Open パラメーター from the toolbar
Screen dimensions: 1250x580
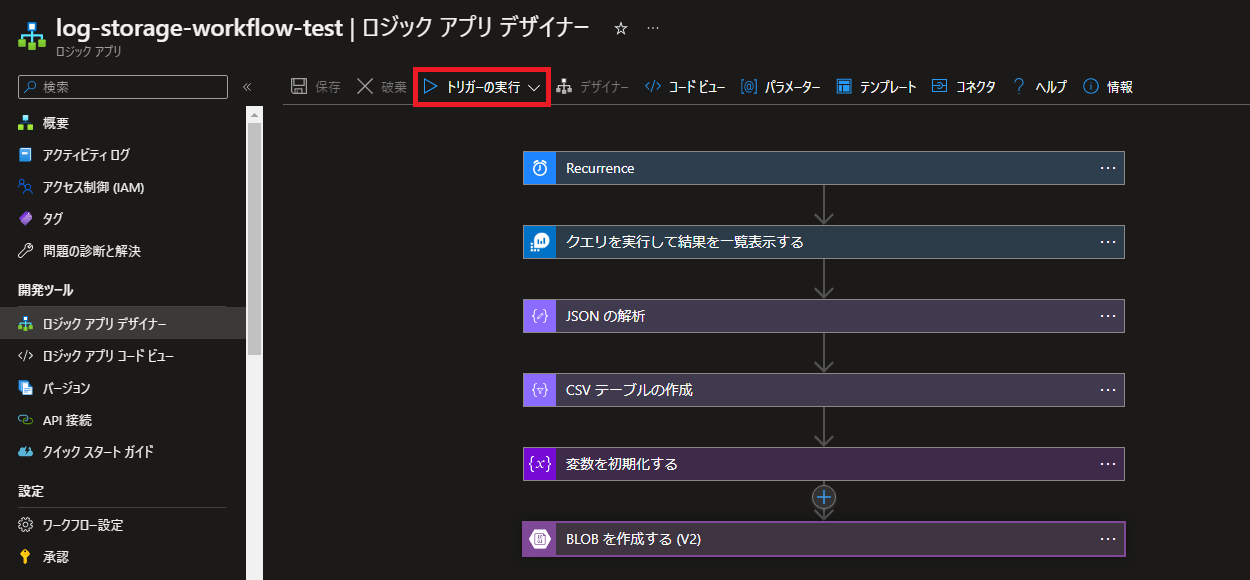780,87
